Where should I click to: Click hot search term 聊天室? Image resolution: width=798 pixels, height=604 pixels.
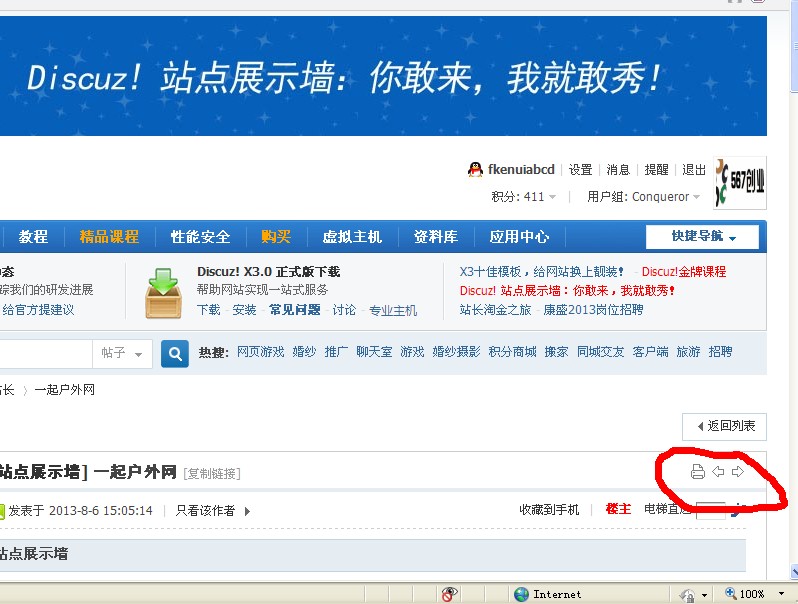pos(374,352)
